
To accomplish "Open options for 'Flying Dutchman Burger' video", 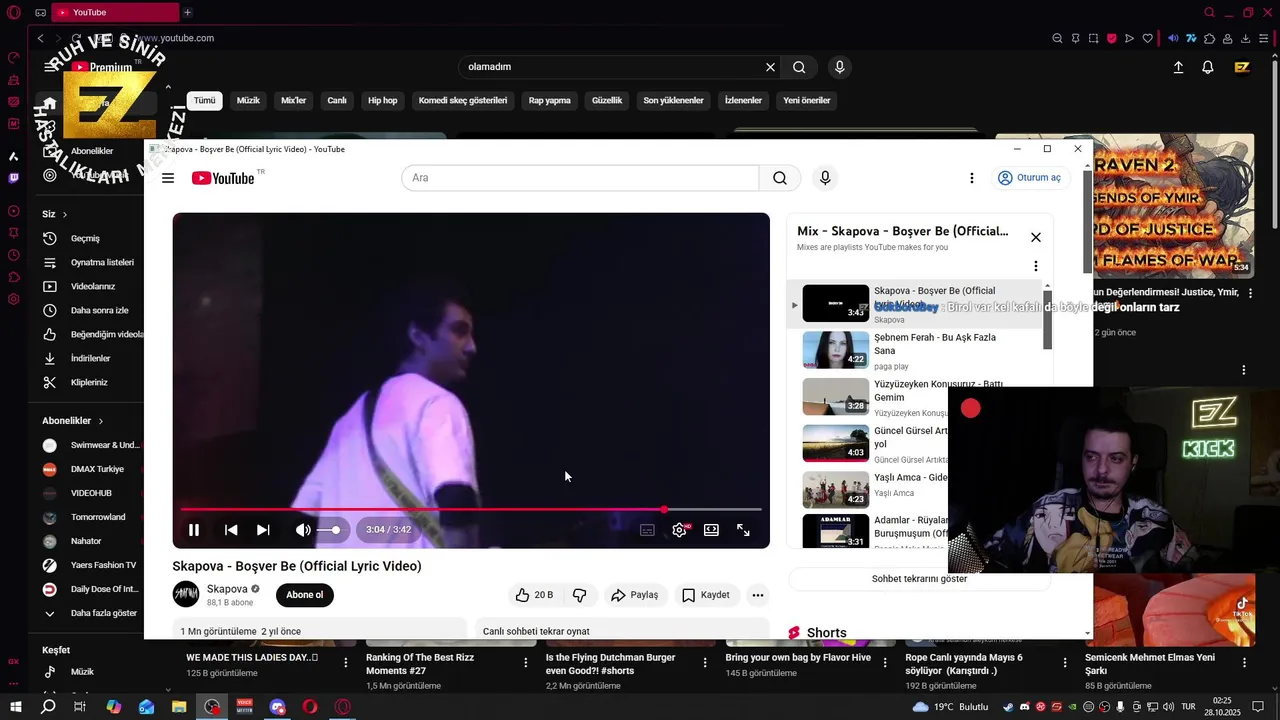I will point(705,663).
